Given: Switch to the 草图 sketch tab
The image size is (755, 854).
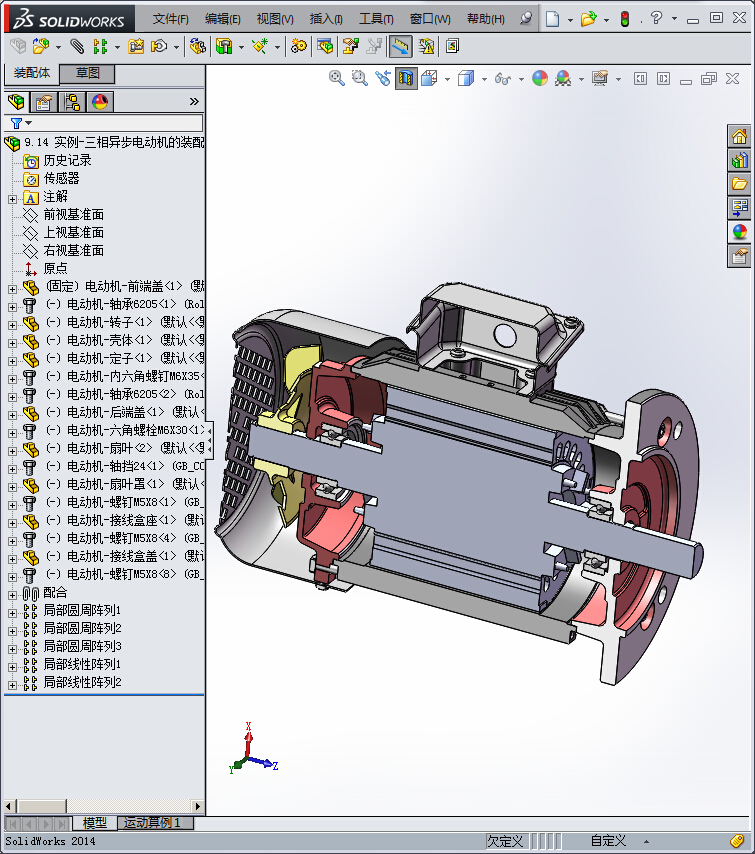Looking at the screenshot, I should point(88,73).
